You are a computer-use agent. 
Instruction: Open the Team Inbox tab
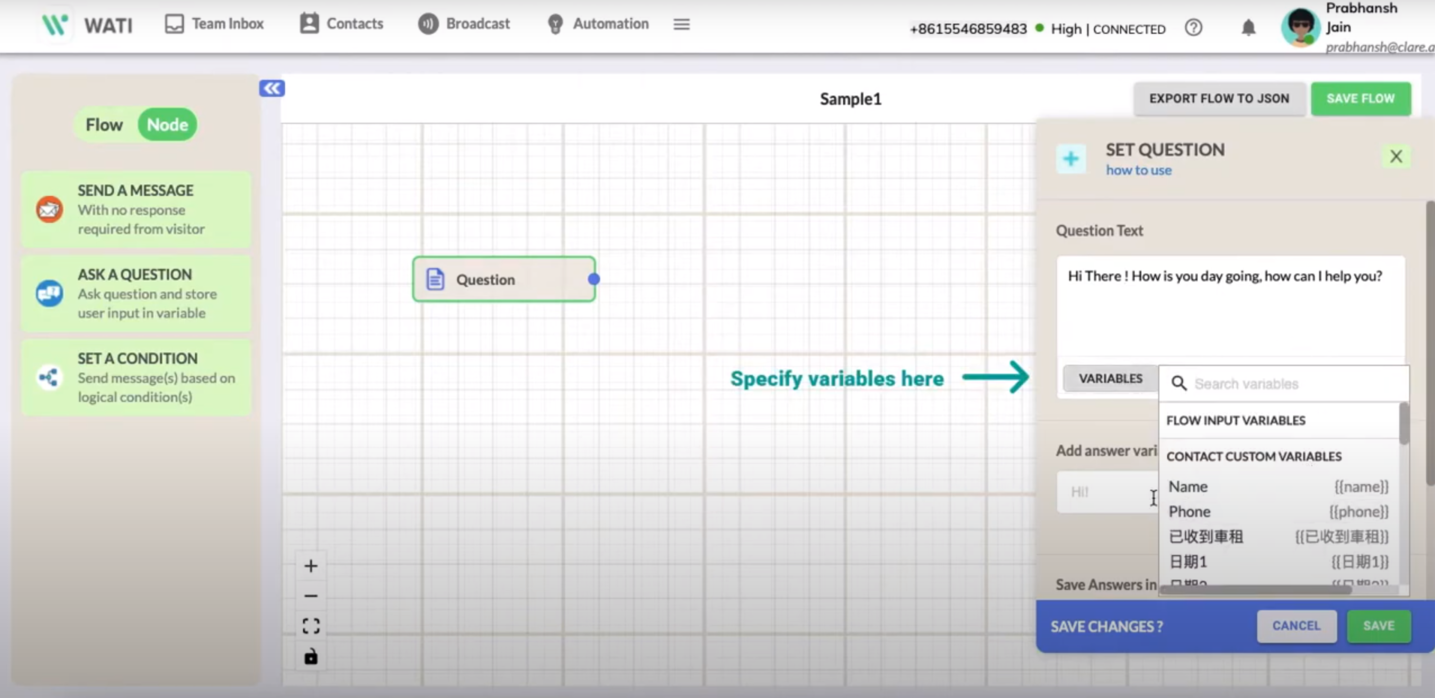214,24
